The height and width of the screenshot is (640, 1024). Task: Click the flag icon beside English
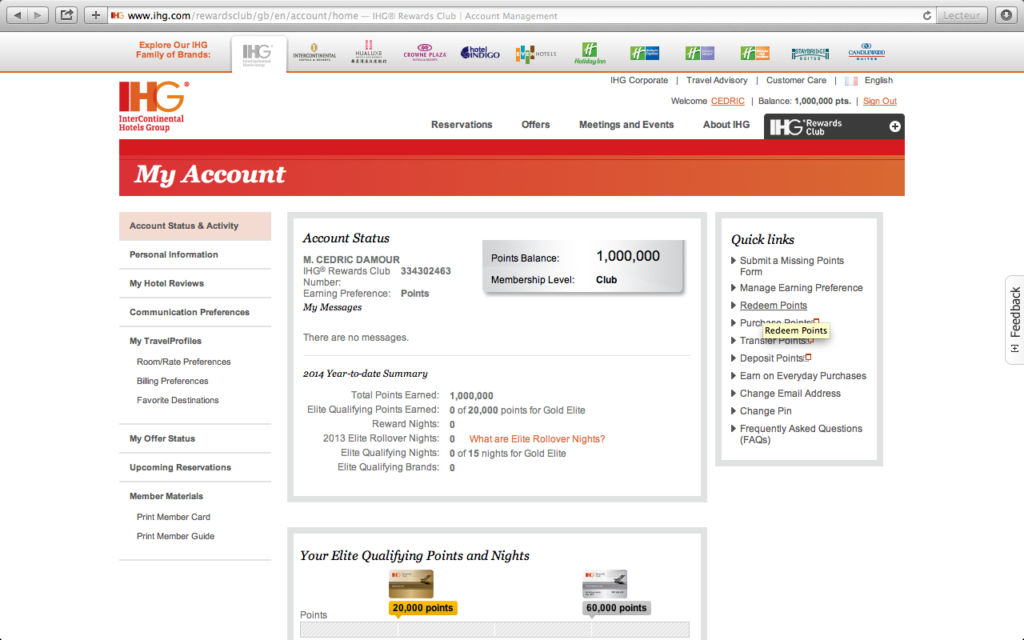coord(851,81)
